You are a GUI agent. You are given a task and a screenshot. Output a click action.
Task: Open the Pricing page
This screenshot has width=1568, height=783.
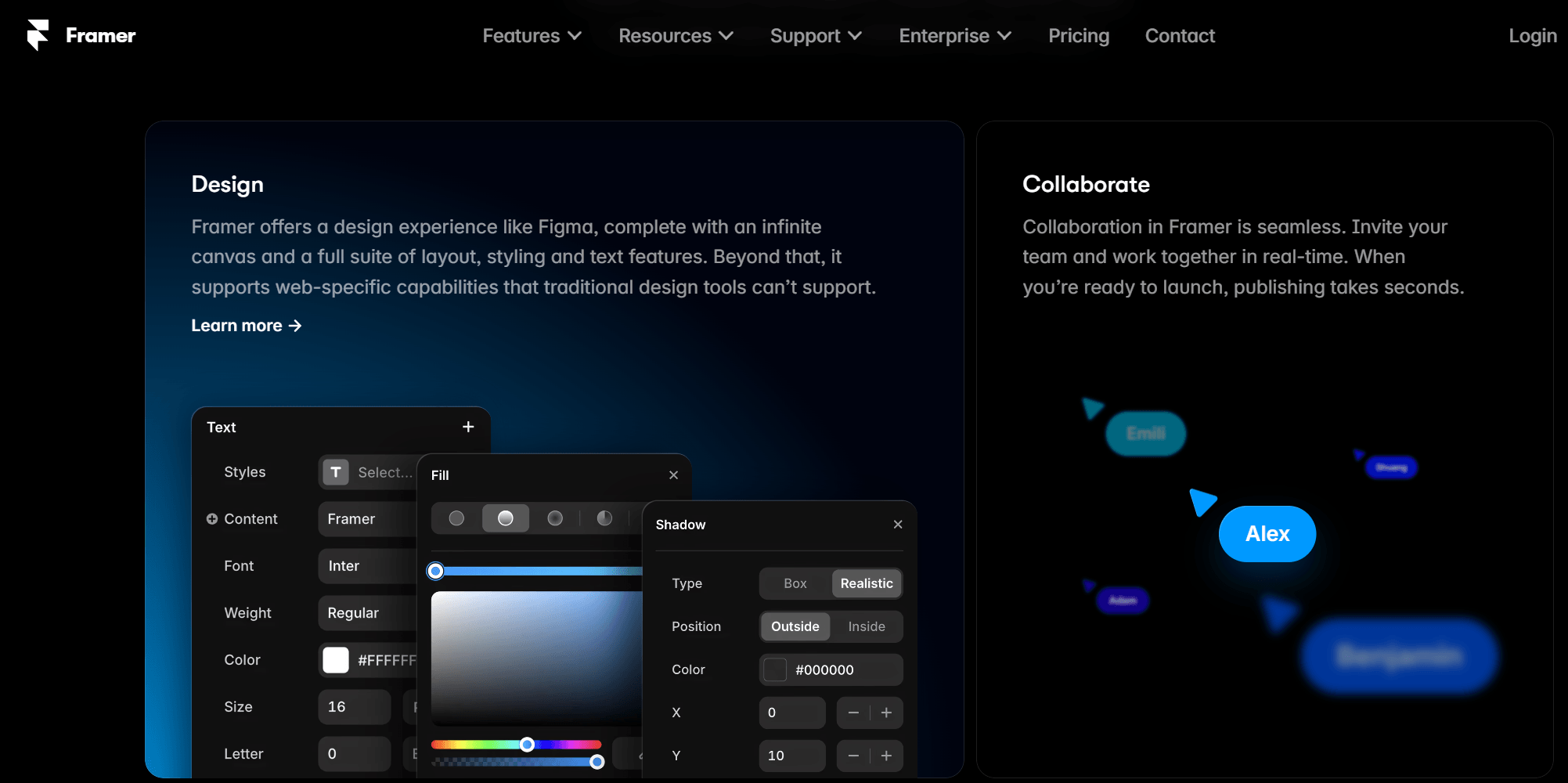[1079, 36]
